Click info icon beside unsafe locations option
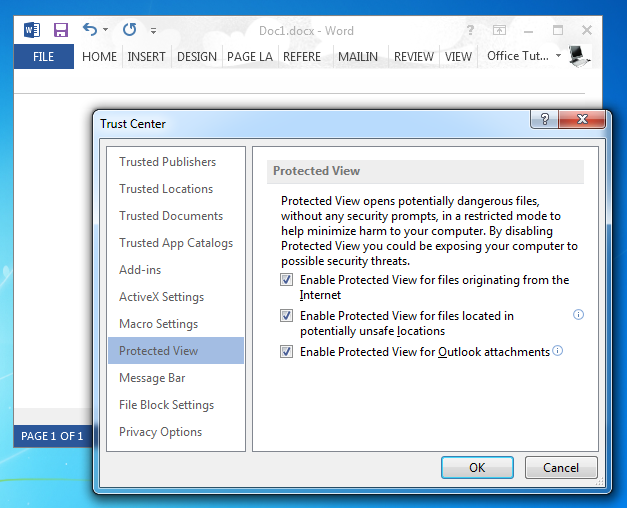The image size is (627, 508). [578, 315]
